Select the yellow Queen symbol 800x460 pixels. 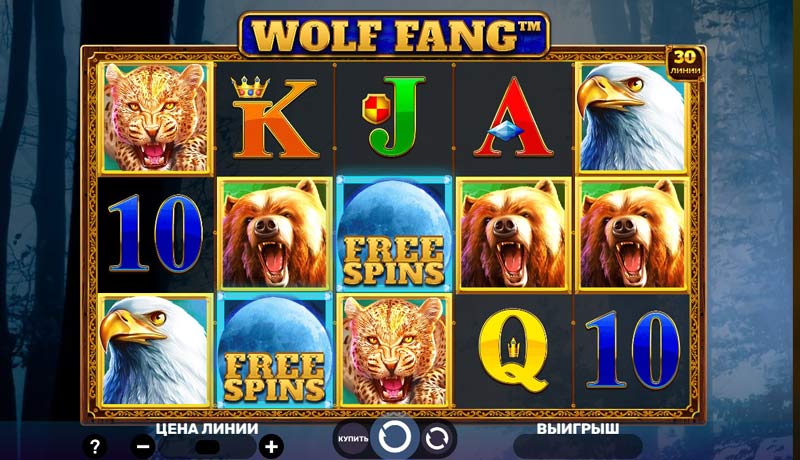tap(513, 350)
